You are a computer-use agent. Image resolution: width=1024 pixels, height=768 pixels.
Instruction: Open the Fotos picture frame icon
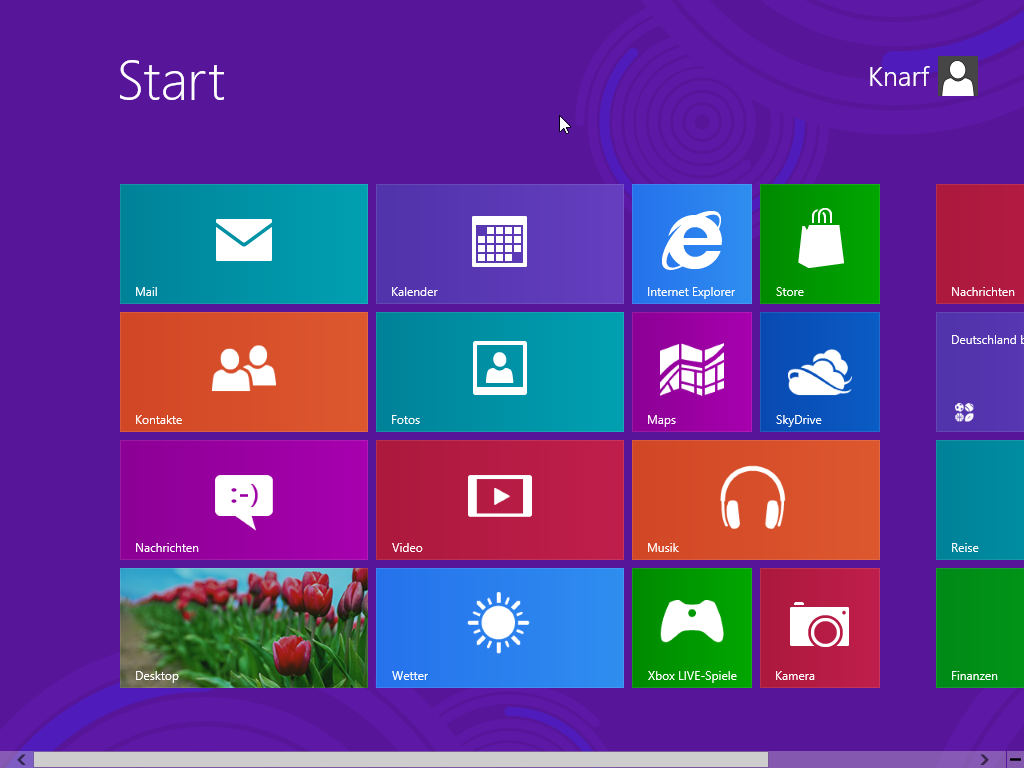pyautogui.click(x=500, y=368)
